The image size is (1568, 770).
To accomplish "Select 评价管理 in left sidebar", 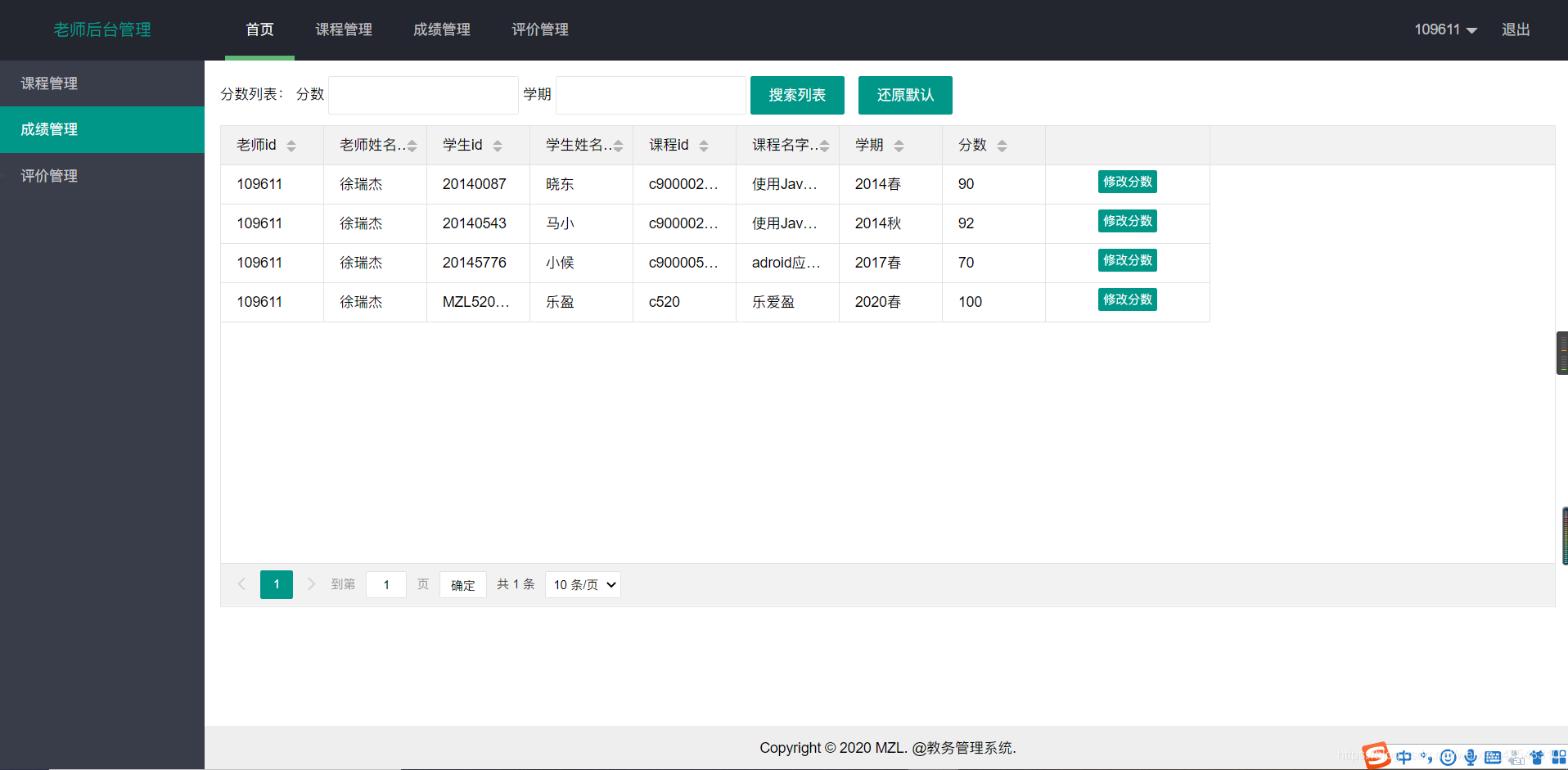I will 102,176.
